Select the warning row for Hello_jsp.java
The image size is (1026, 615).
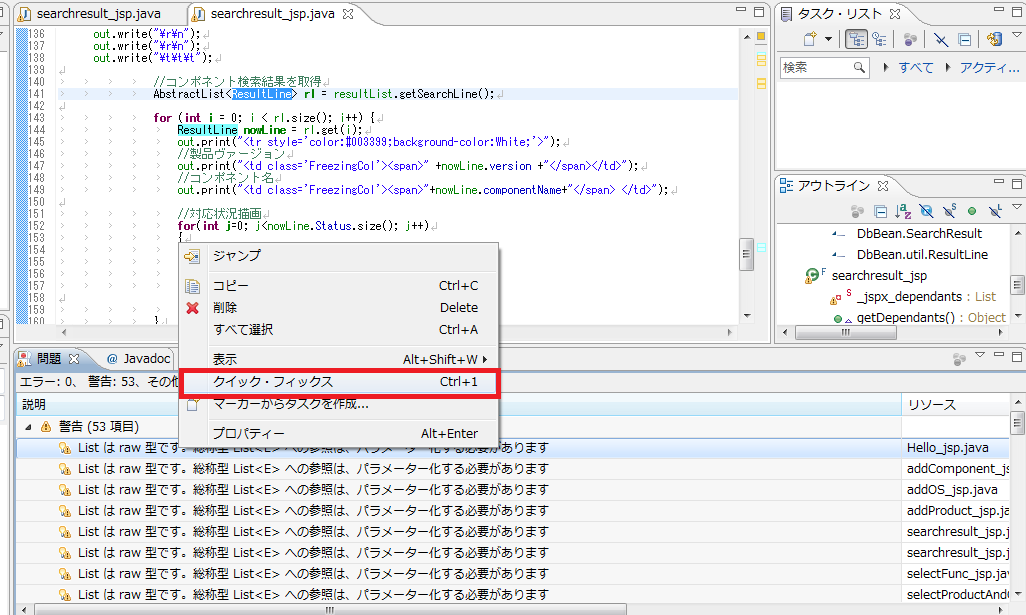513,448
